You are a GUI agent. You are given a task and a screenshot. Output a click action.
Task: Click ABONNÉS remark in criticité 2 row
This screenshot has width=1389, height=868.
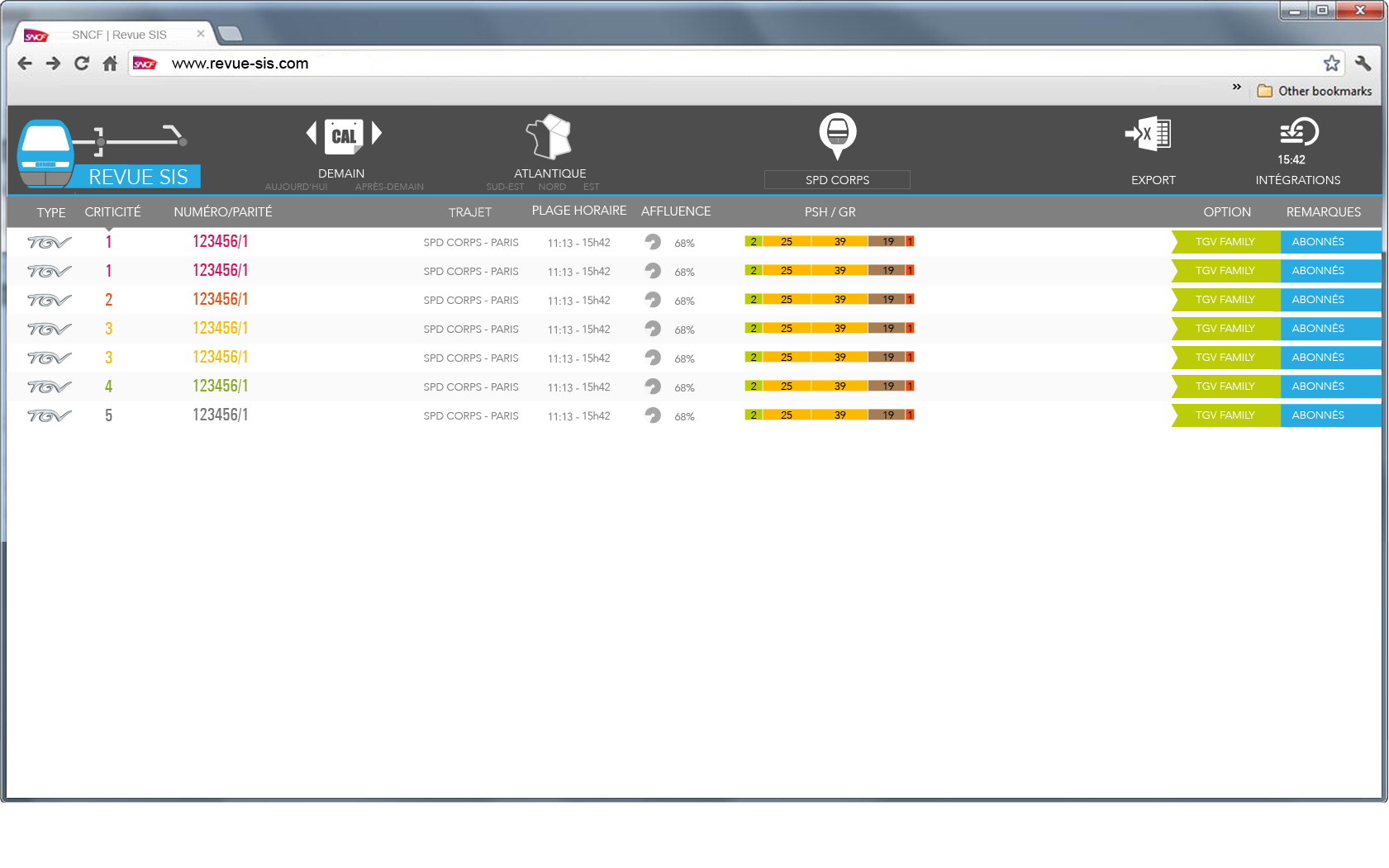(x=1331, y=300)
